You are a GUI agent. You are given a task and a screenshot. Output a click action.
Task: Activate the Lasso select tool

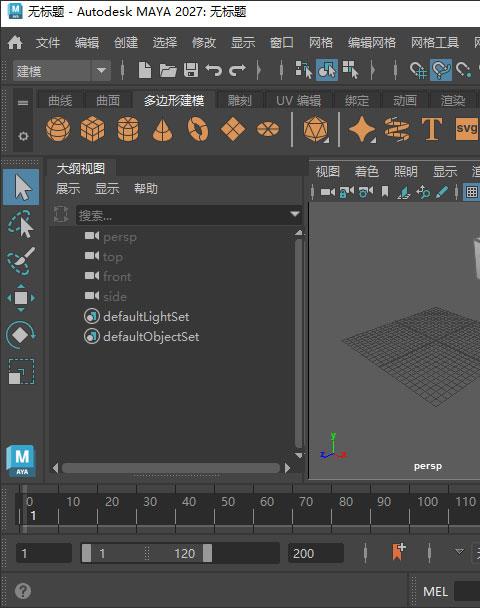[x=21, y=224]
